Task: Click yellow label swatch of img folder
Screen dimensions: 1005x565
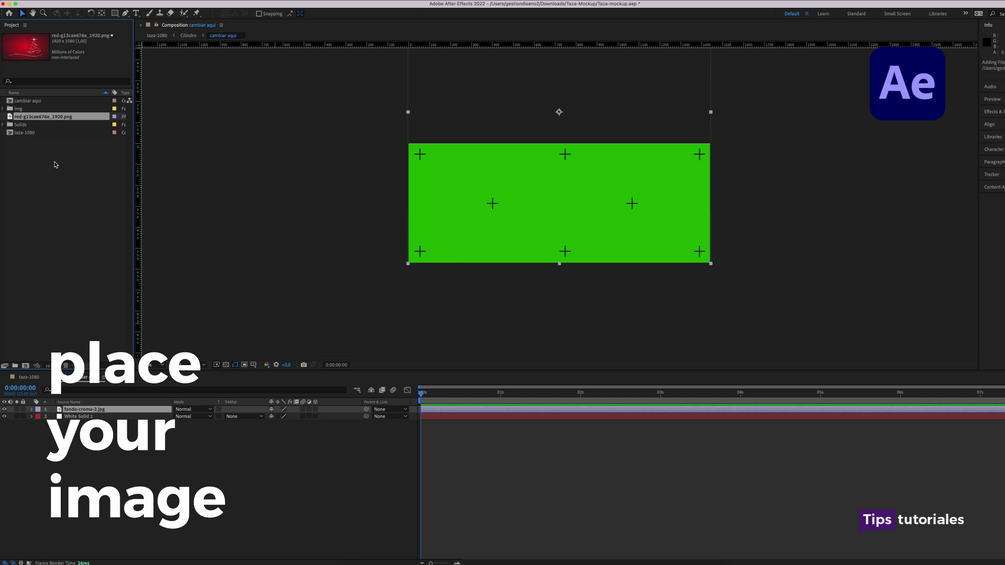Action: (x=115, y=109)
